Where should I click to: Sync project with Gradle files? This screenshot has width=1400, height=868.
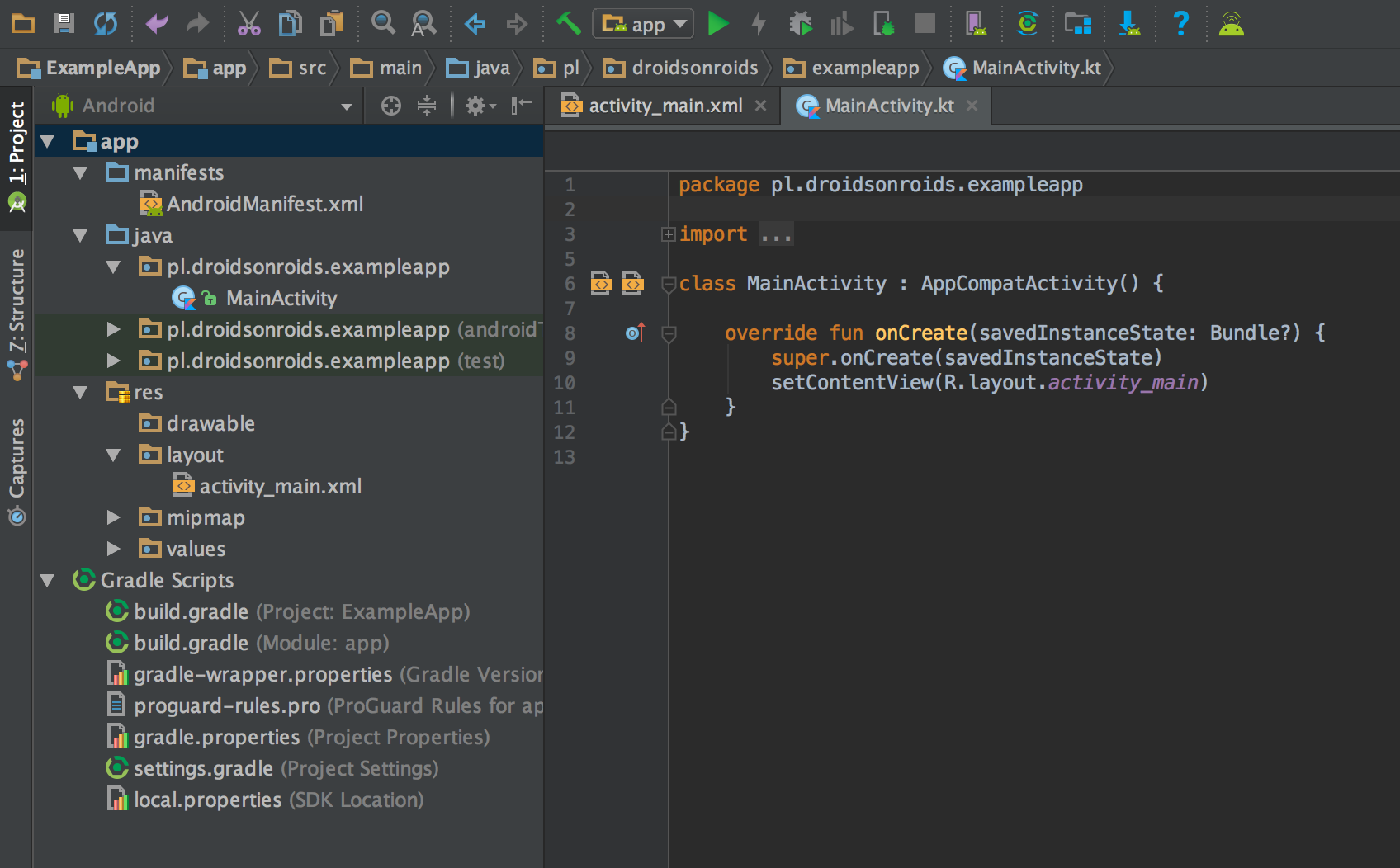(1027, 24)
